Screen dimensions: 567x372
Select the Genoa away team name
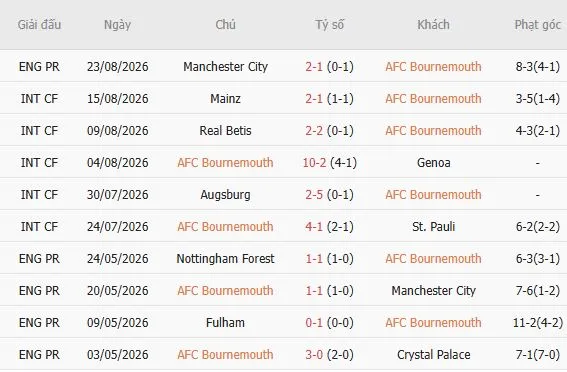[434, 163]
